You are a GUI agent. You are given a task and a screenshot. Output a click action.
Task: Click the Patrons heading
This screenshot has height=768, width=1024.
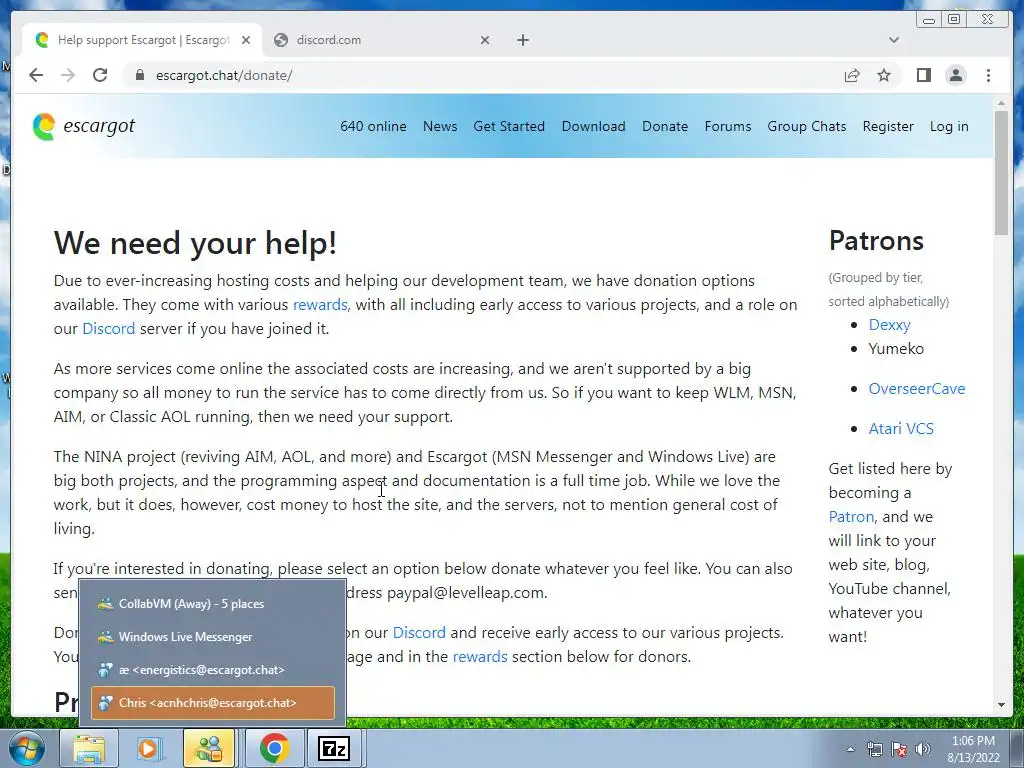click(x=876, y=240)
